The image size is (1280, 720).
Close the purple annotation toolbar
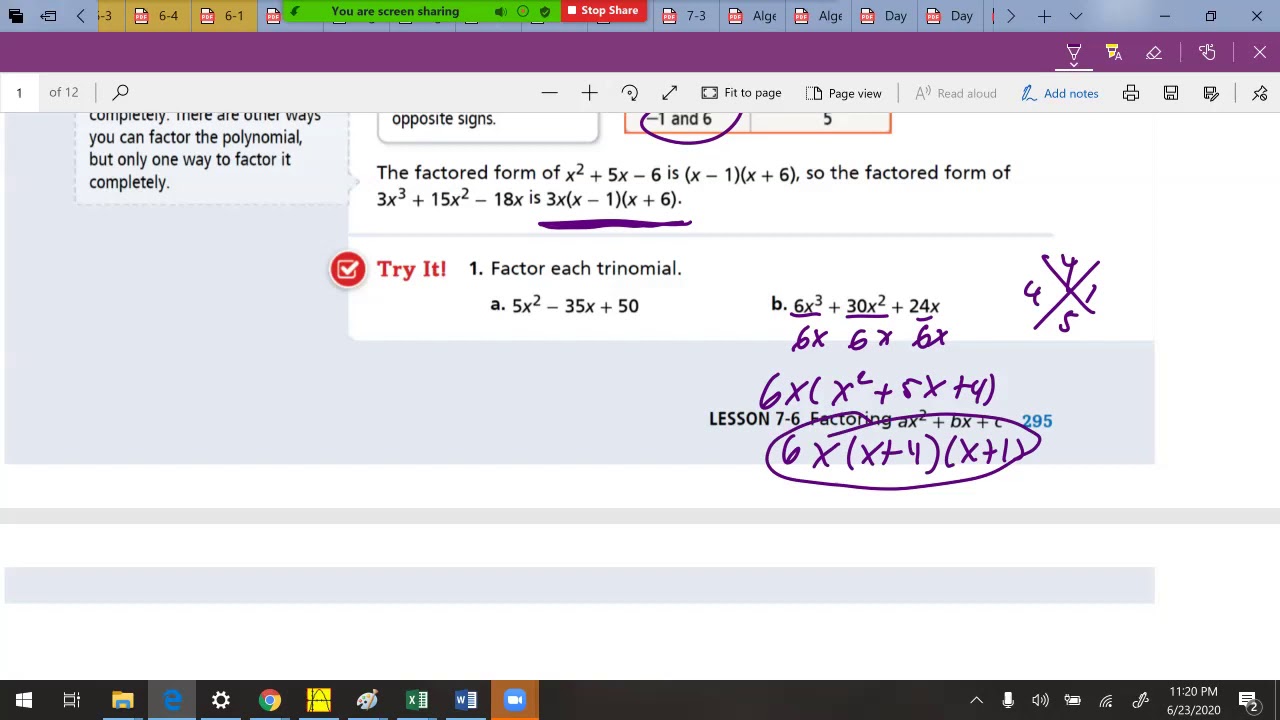(1259, 53)
